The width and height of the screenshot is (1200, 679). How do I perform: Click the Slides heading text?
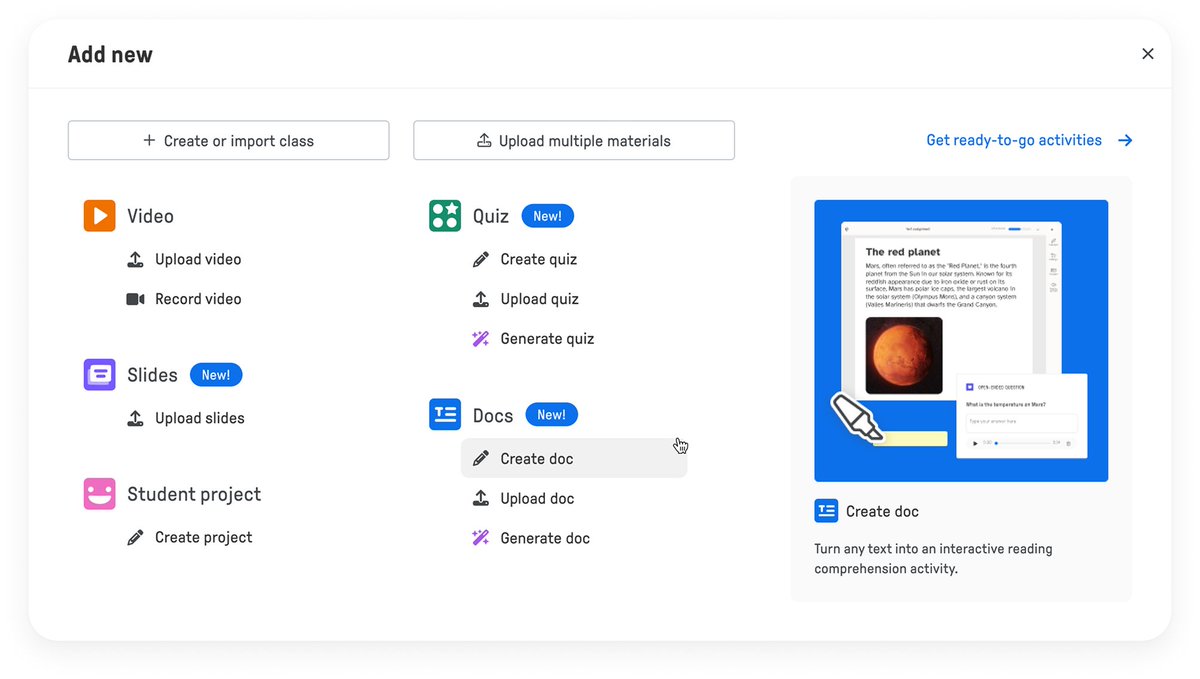pyautogui.click(x=152, y=375)
